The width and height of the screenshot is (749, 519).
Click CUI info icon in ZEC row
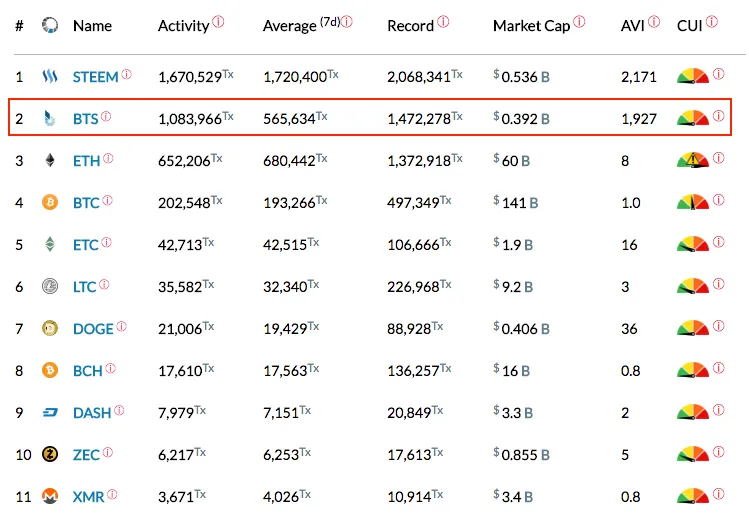[718, 452]
